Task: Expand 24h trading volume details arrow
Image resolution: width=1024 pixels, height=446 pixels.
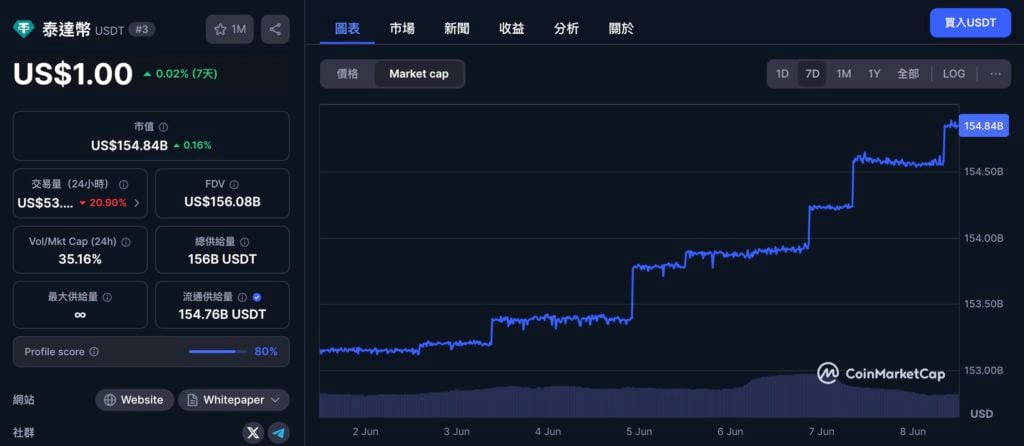Action: (x=136, y=203)
